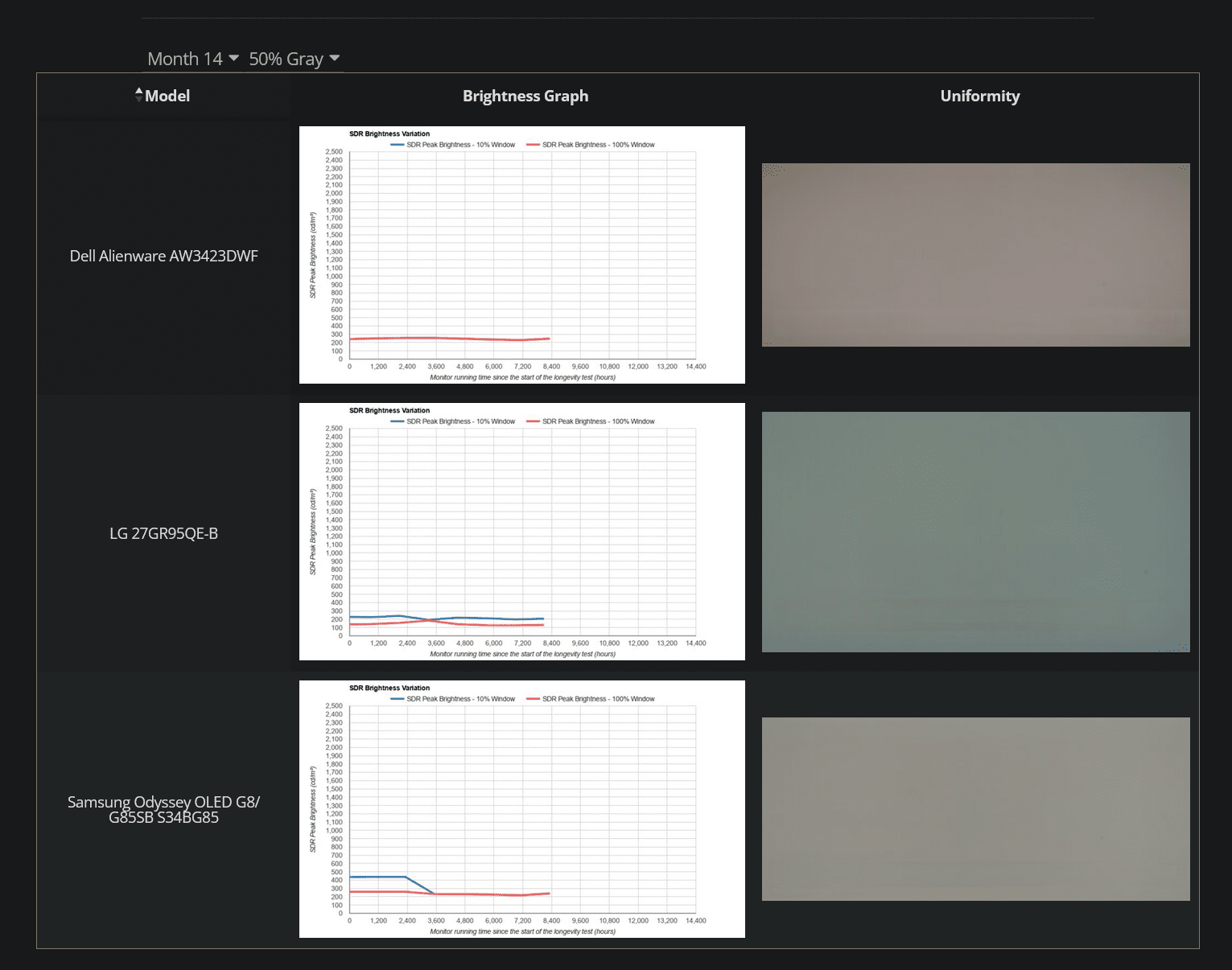Click SDR Brightness Variation title in LG graph
Image resolution: width=1232 pixels, height=970 pixels.
(389, 410)
